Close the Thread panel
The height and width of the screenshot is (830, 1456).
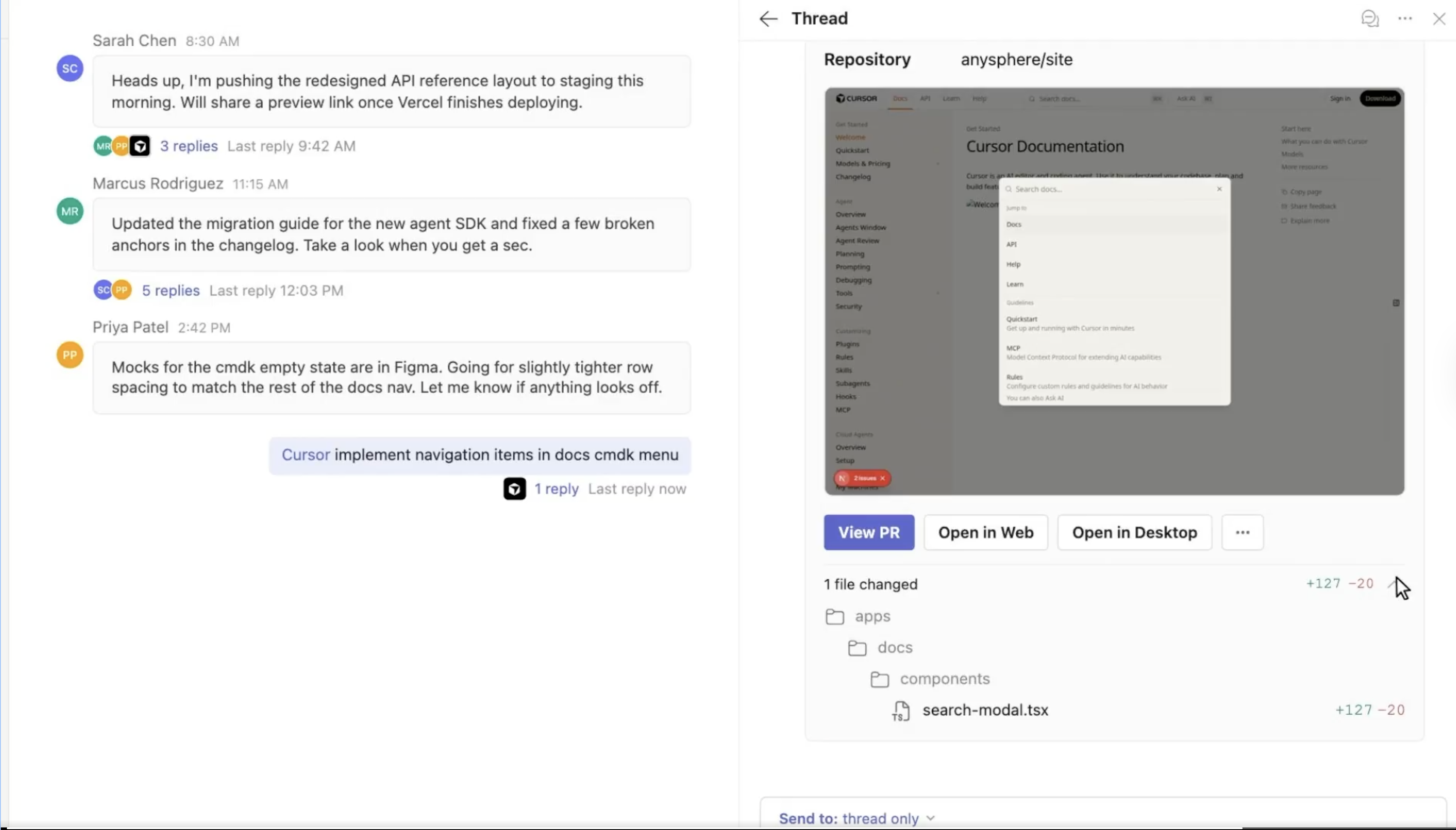tap(1439, 19)
